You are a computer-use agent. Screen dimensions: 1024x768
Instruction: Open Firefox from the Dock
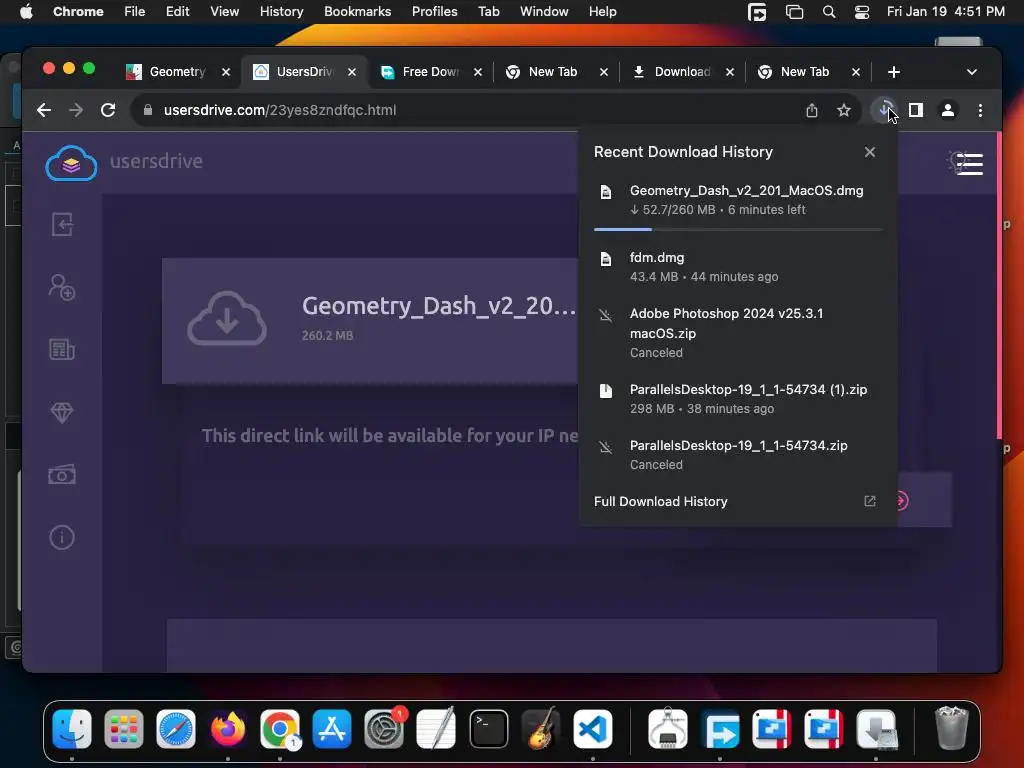228,729
